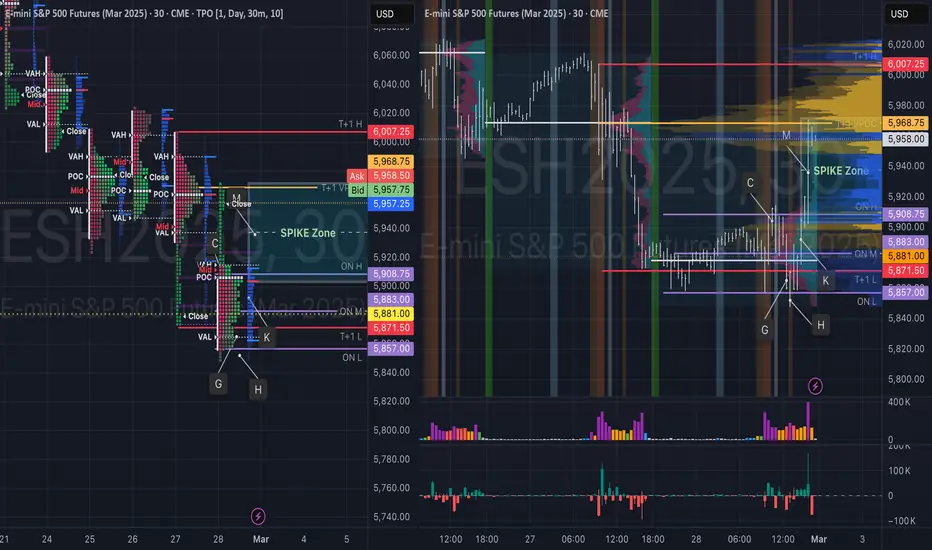
Task: Select the SPIKE Zone label in the candlestick chart
Action: [840, 171]
